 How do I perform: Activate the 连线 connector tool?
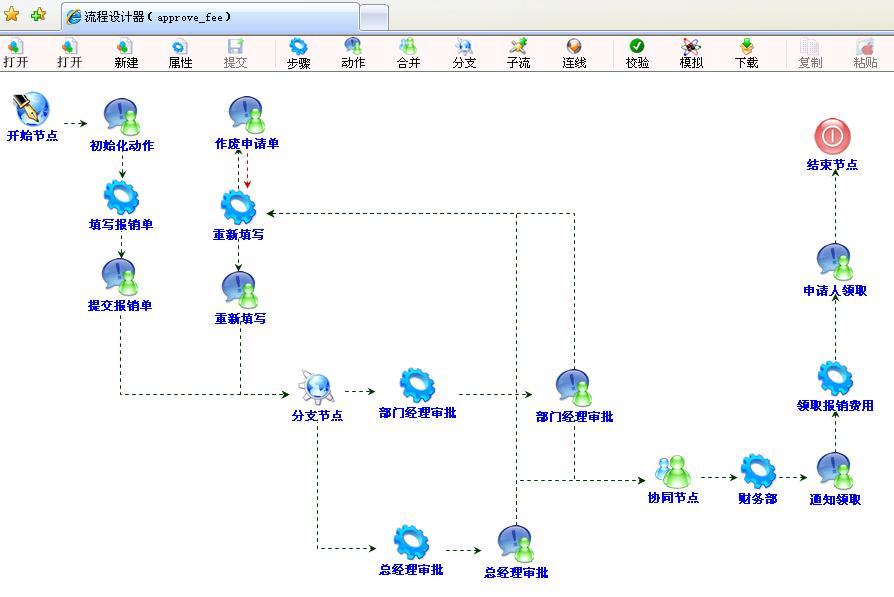tap(574, 53)
